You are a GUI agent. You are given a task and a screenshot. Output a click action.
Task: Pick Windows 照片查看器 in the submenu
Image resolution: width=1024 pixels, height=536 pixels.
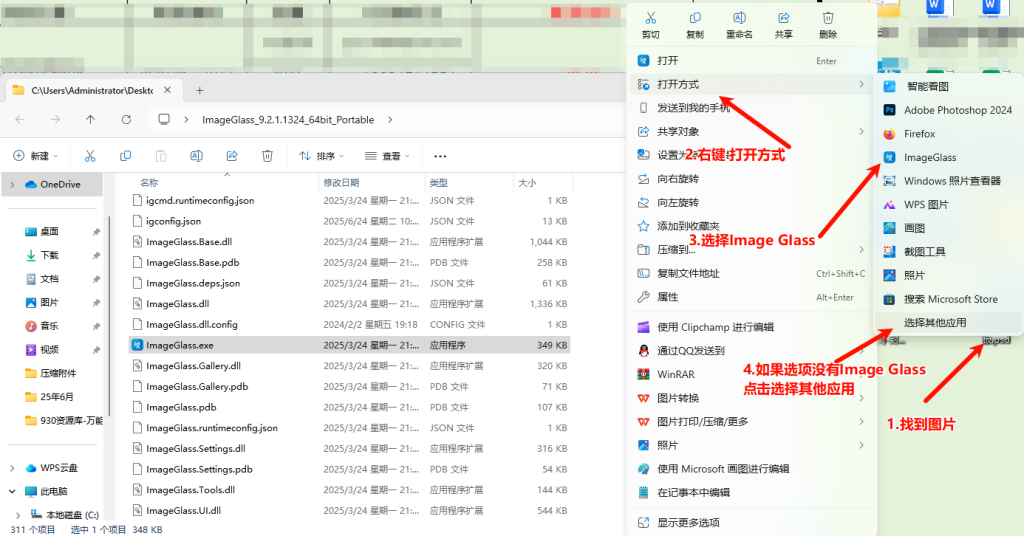click(952, 181)
